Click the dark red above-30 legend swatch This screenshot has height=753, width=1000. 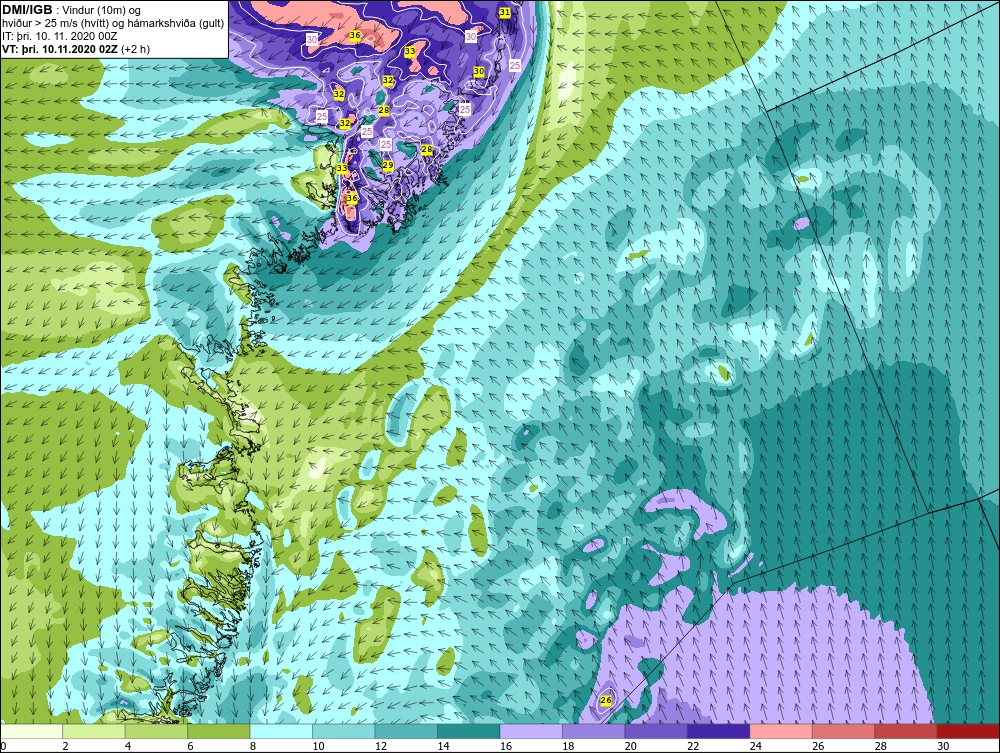969,731
